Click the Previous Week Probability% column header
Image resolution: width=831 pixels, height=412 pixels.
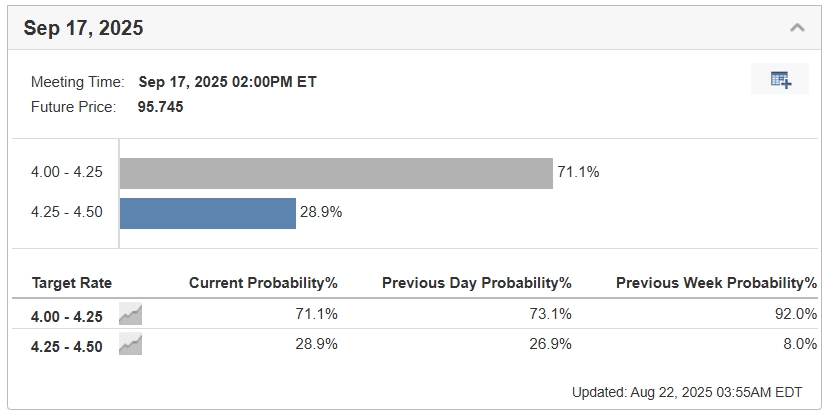pyautogui.click(x=716, y=283)
